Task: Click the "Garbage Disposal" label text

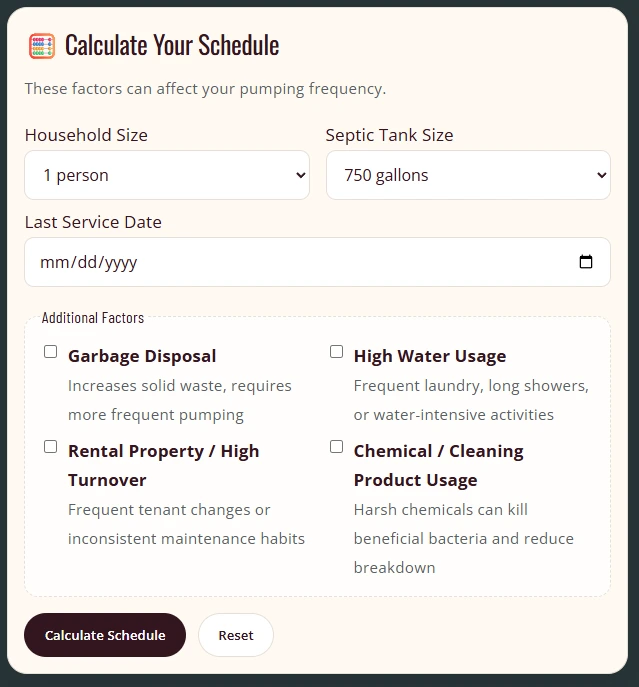Action: pos(142,356)
